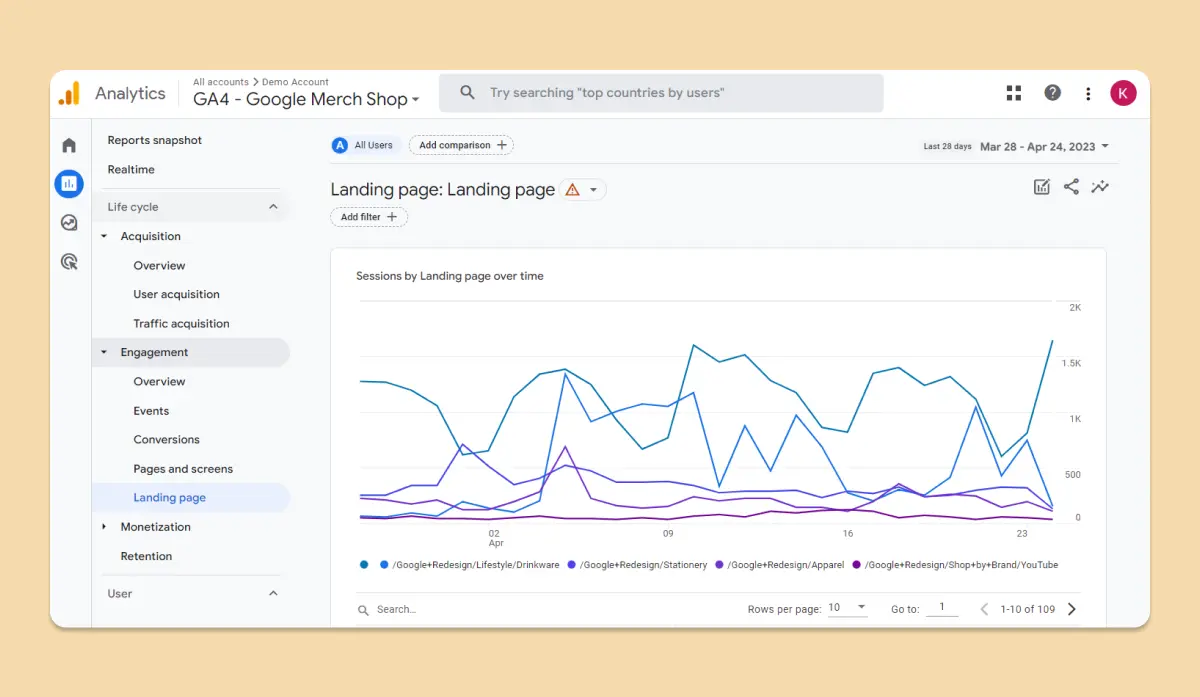This screenshot has height=697, width=1200.
Task: Click the Sessions by Landing page over time title
Action: click(x=450, y=276)
